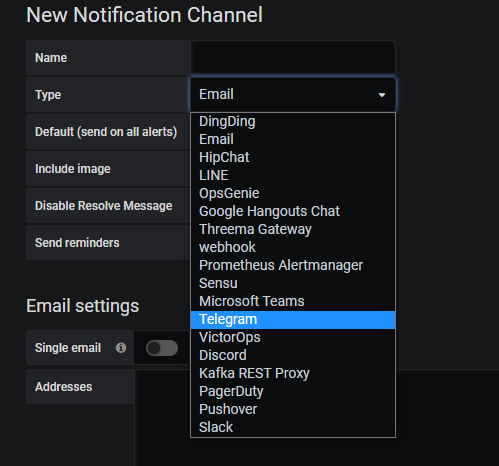499x466 pixels.
Task: Select Kafka REST Proxy option
Action: tap(293, 373)
